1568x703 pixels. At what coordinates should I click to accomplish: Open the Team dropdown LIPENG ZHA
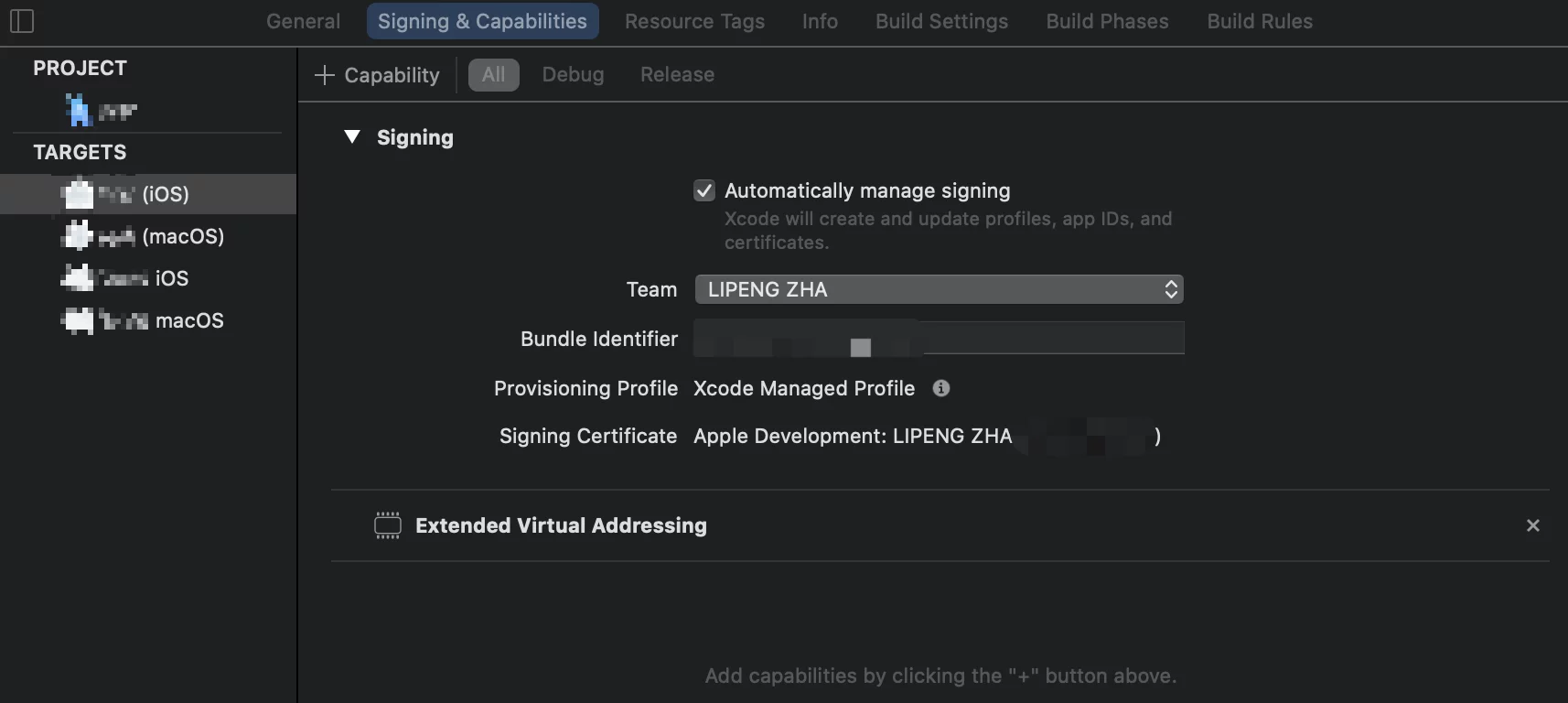tap(939, 289)
